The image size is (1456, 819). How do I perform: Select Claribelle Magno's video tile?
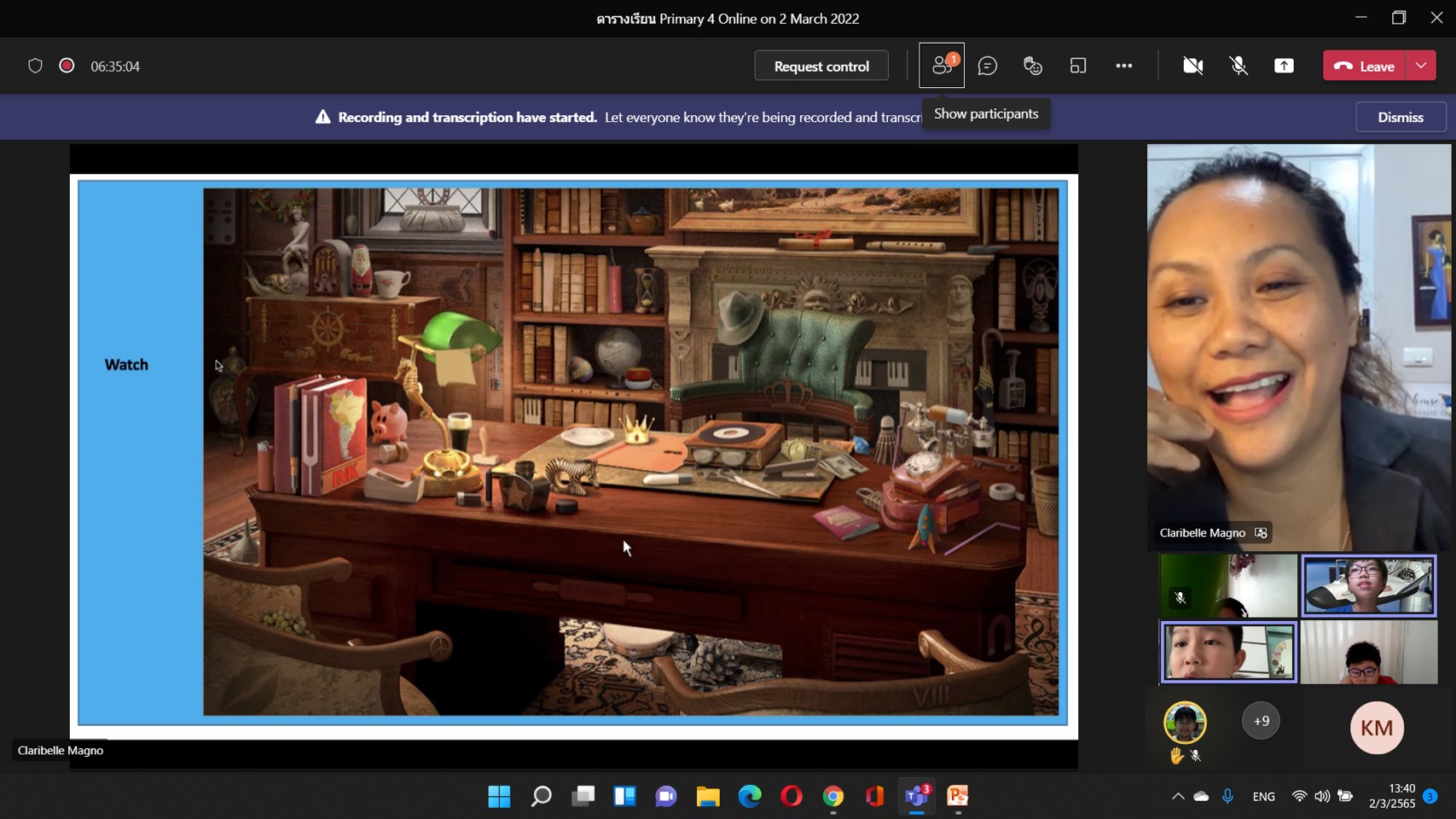click(1297, 346)
